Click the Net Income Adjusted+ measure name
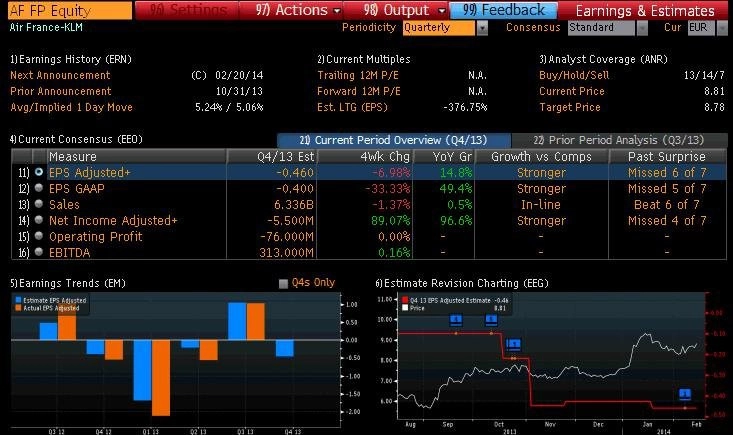The width and height of the screenshot is (733, 435). 113,221
